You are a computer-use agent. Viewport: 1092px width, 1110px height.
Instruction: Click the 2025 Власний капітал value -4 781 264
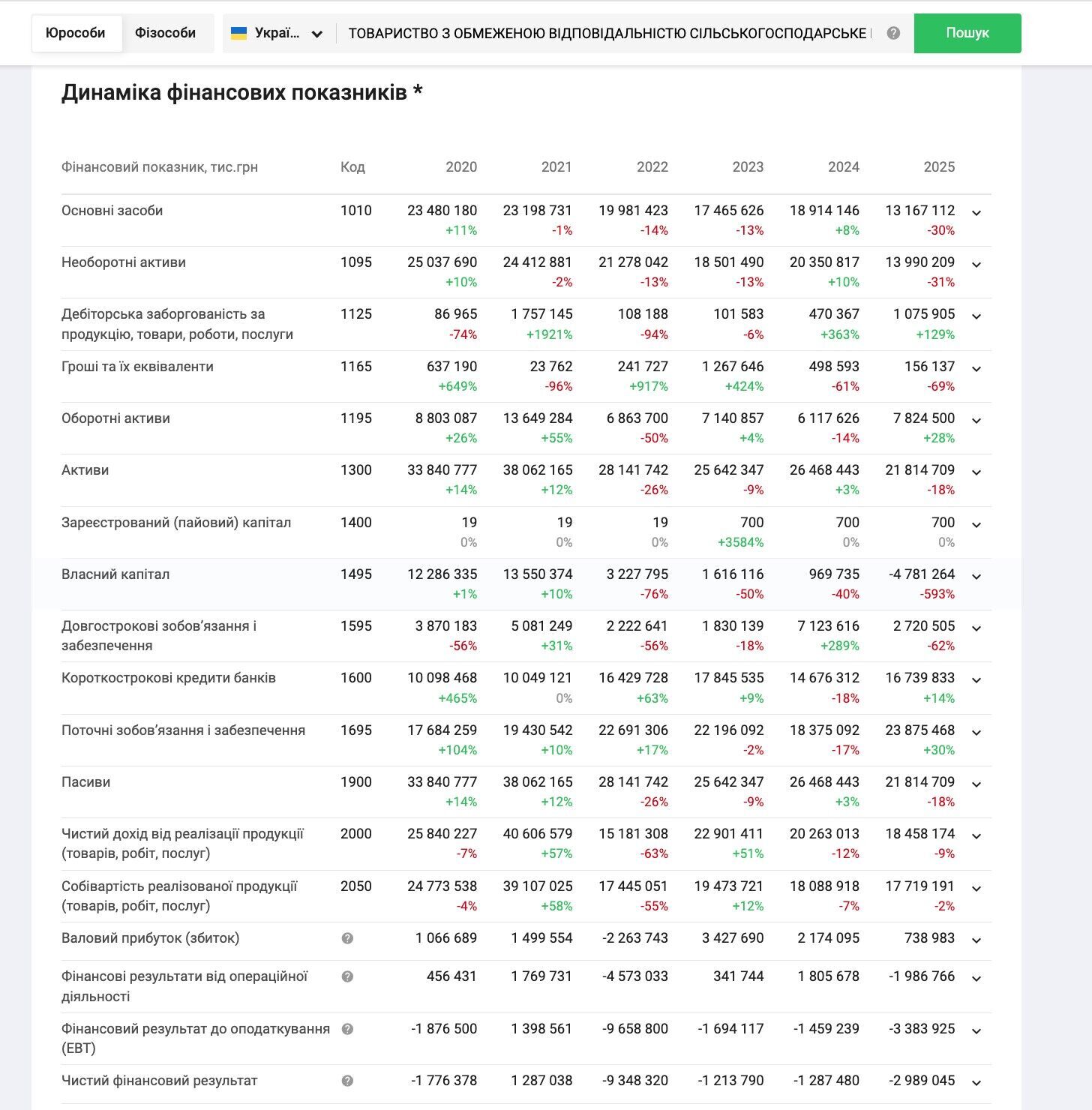[x=922, y=574]
